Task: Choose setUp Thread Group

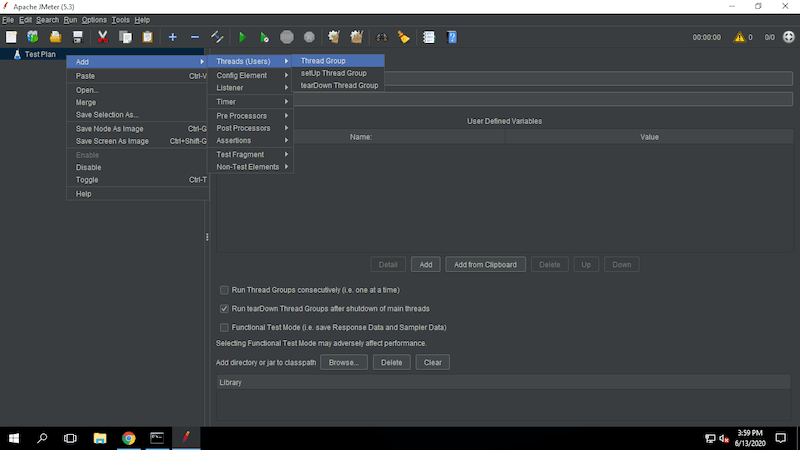Action: coord(338,73)
